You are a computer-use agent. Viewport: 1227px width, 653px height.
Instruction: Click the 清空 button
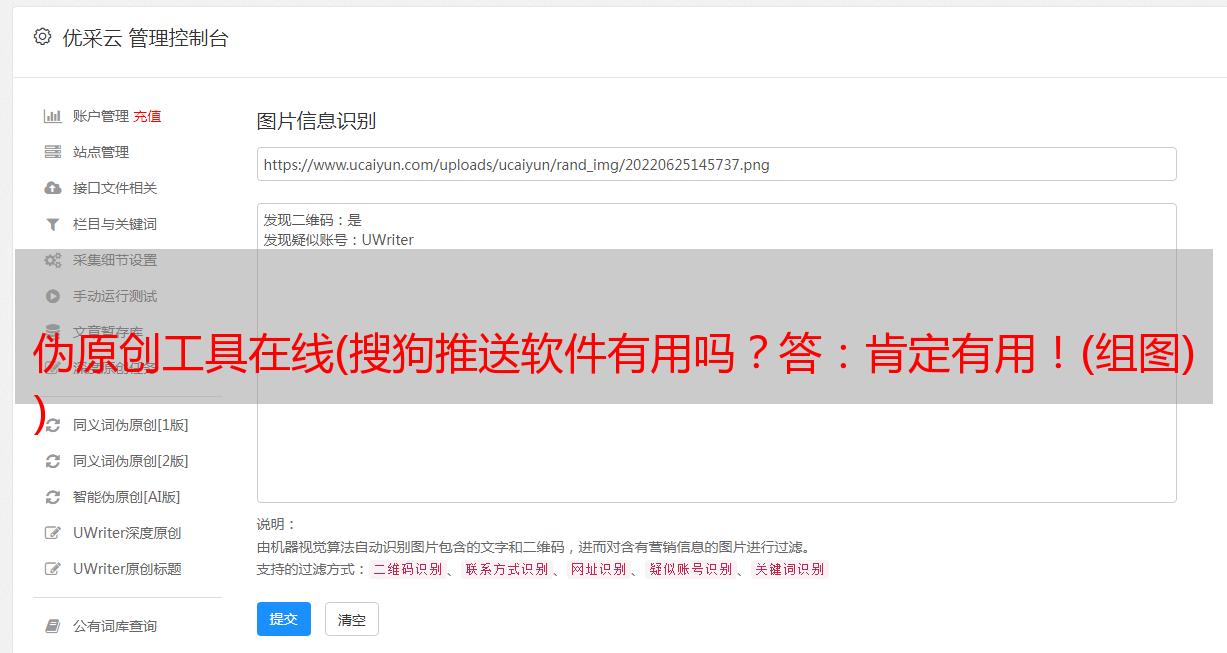pyautogui.click(x=352, y=619)
